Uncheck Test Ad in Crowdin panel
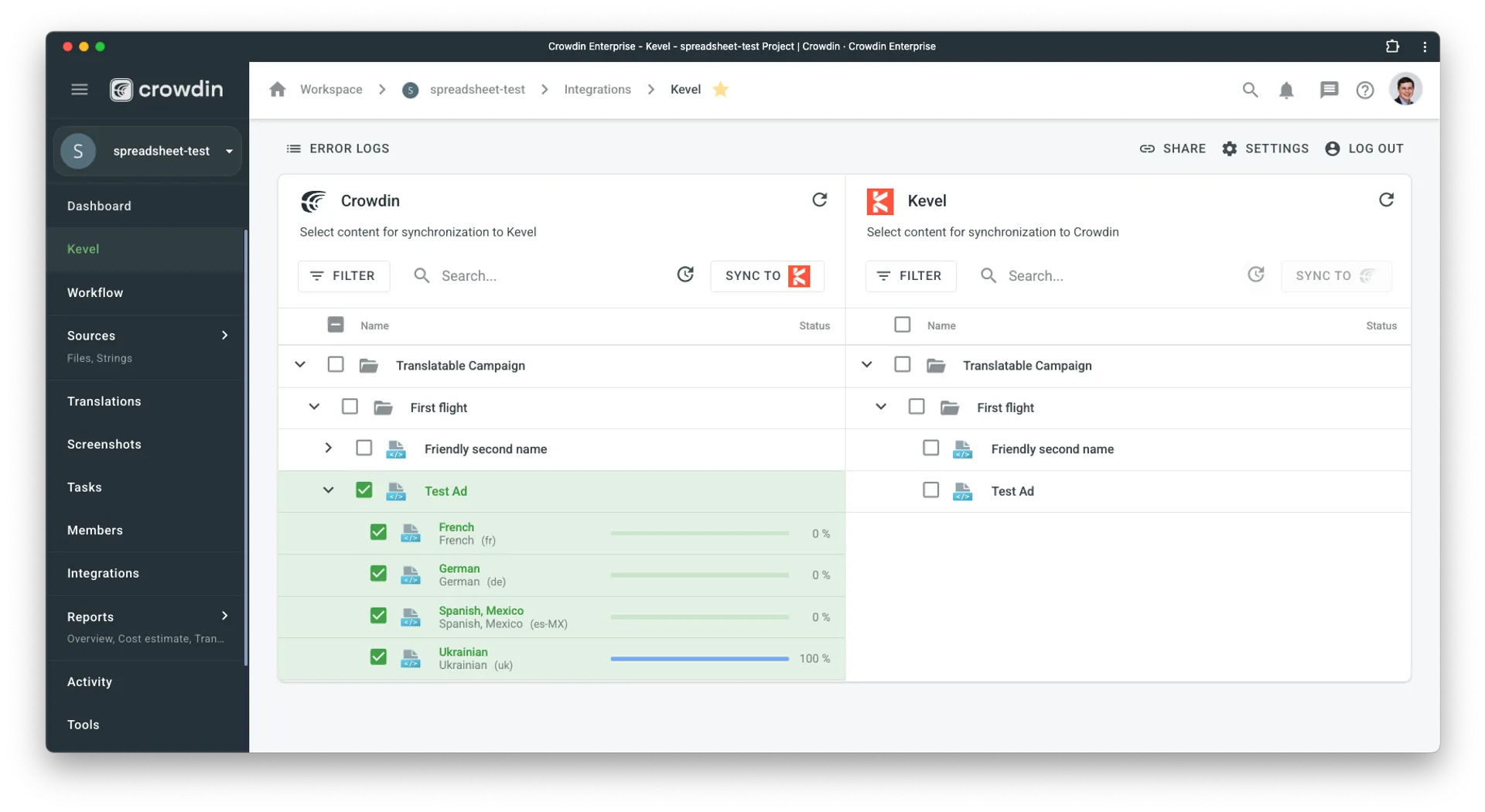The width and height of the screenshot is (1485, 812). coord(364,490)
